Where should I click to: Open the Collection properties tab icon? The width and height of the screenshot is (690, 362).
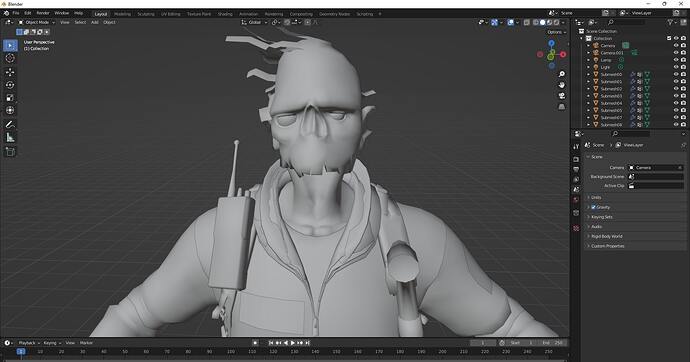[576, 213]
